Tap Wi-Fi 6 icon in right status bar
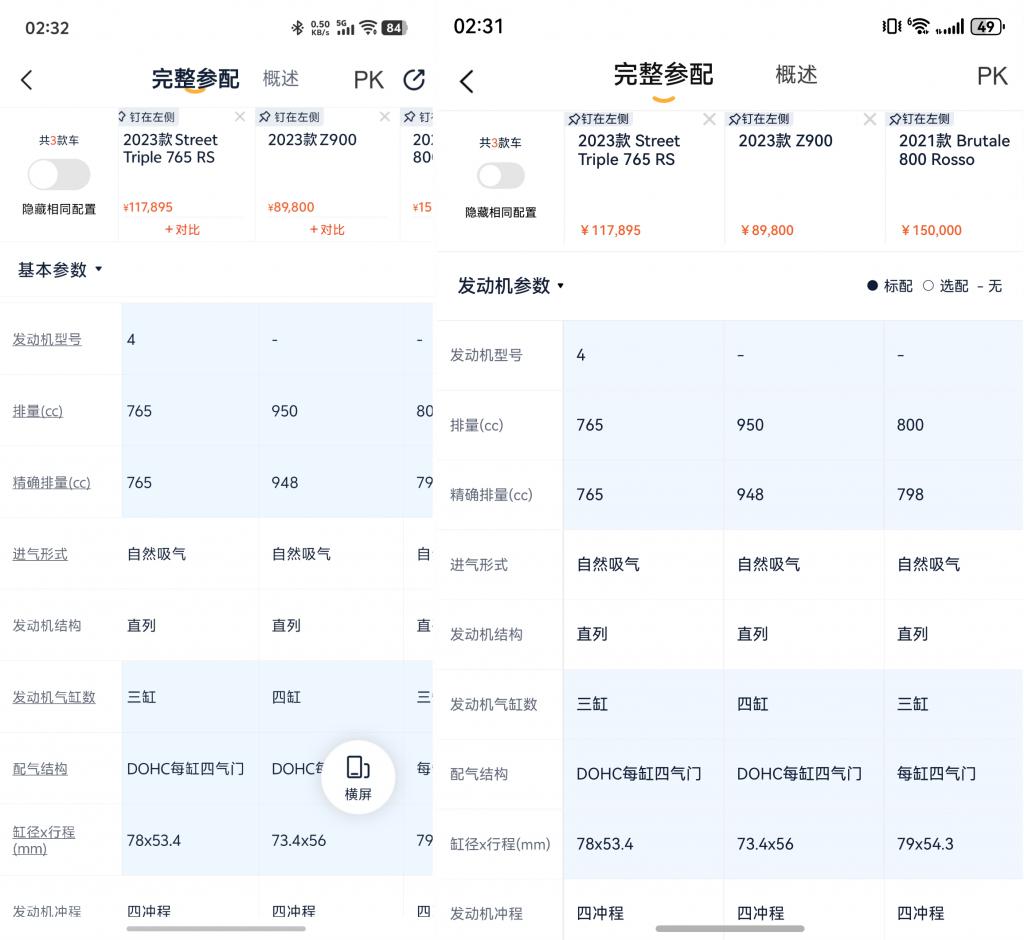This screenshot has width=1024, height=940. [919, 26]
